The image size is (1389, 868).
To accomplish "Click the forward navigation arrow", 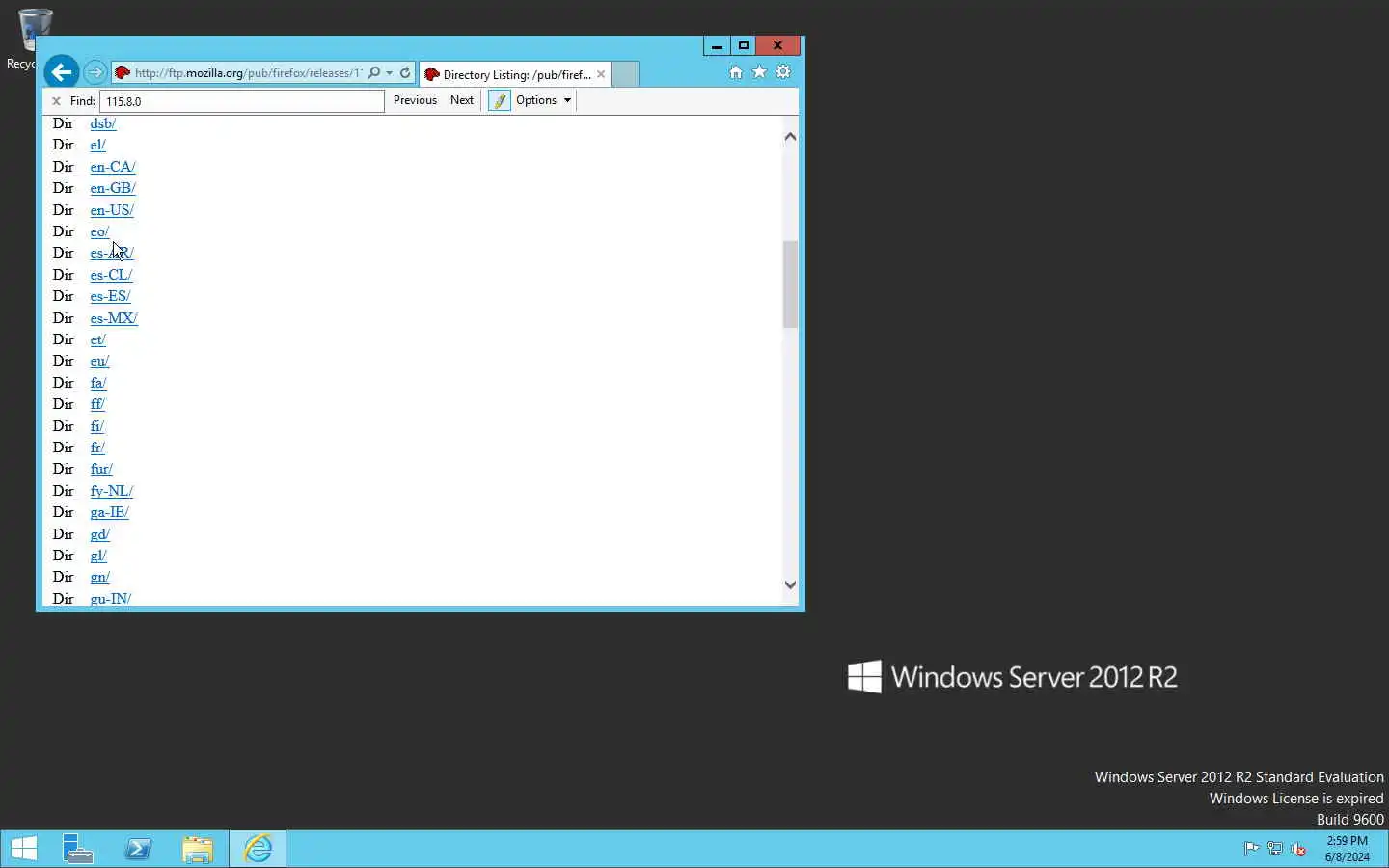I will click(95, 72).
